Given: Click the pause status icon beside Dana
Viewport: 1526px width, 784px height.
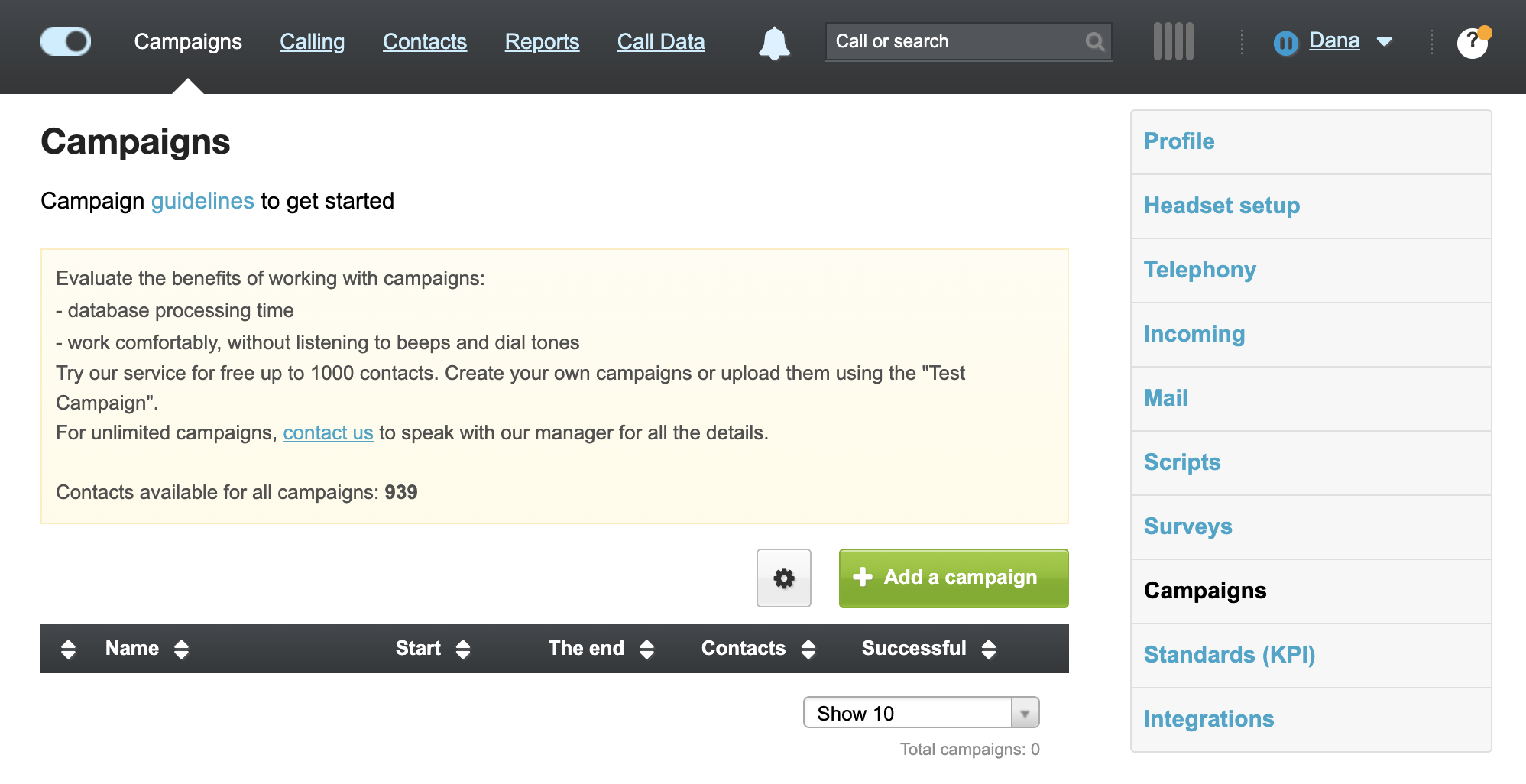Looking at the screenshot, I should [1286, 44].
